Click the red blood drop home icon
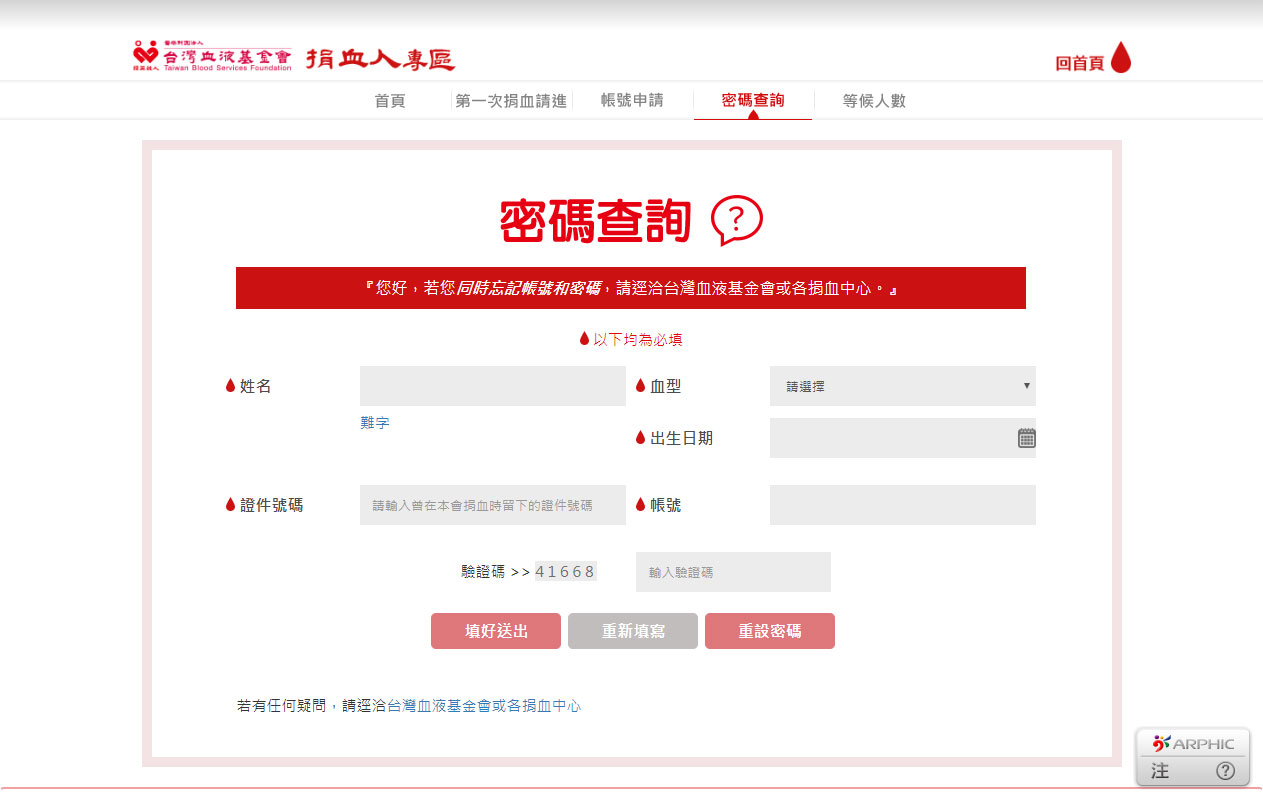The height and width of the screenshot is (800, 1263). pyautogui.click(x=1120, y=58)
